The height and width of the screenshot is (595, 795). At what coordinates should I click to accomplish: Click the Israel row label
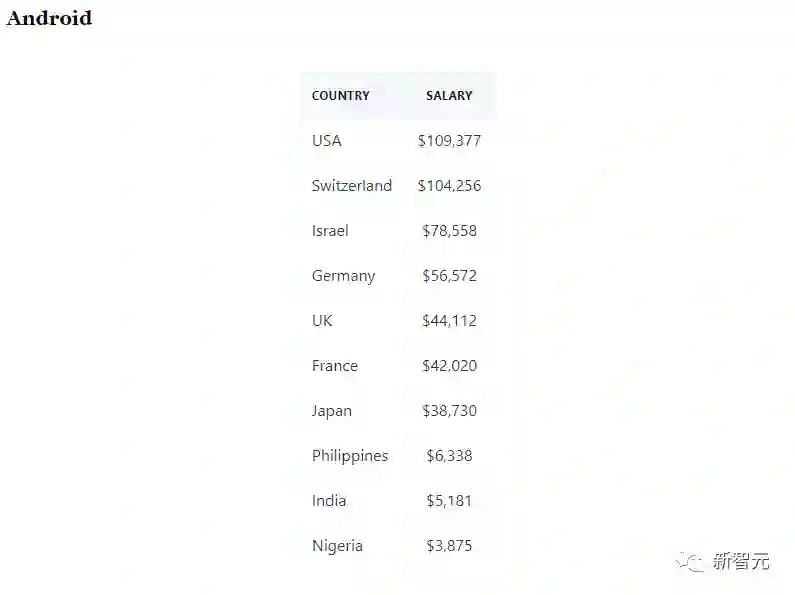tap(330, 231)
